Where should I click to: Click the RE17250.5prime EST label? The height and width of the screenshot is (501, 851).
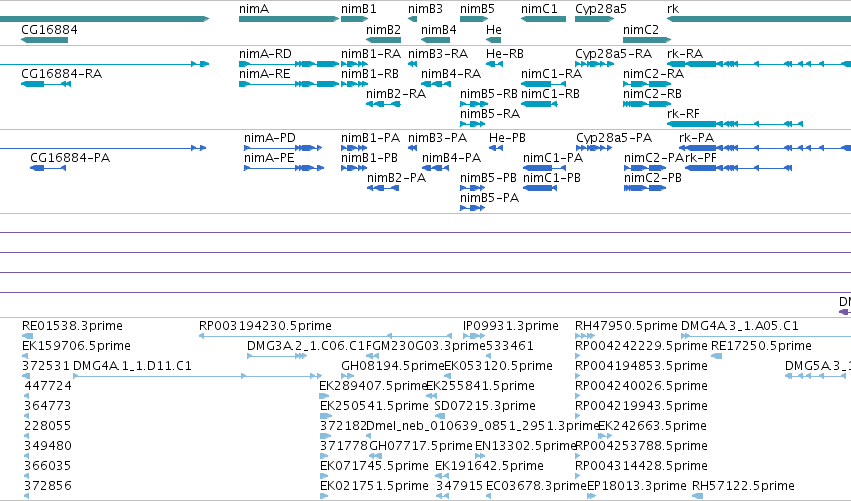(x=761, y=346)
